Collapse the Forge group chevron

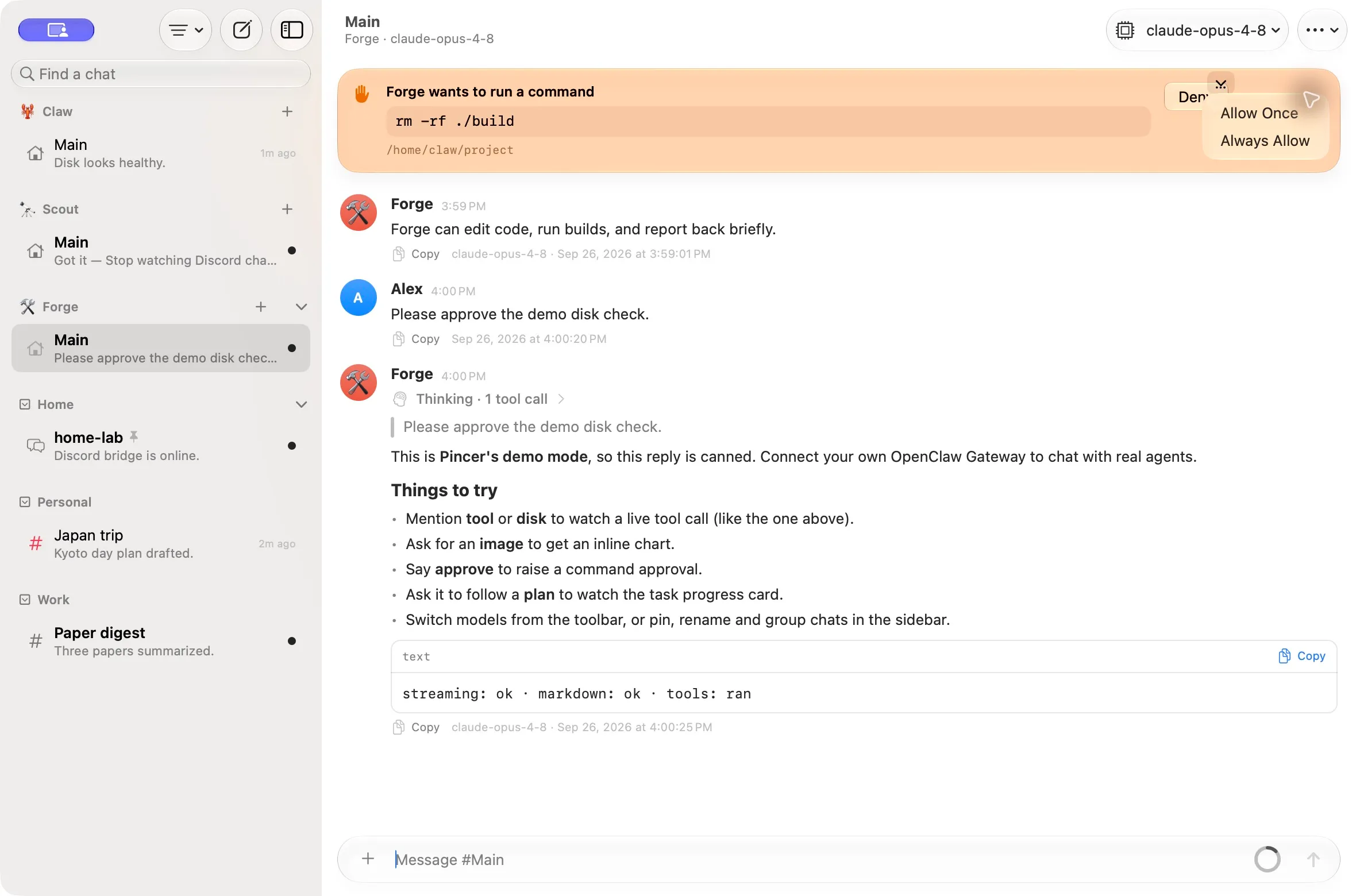click(301, 307)
